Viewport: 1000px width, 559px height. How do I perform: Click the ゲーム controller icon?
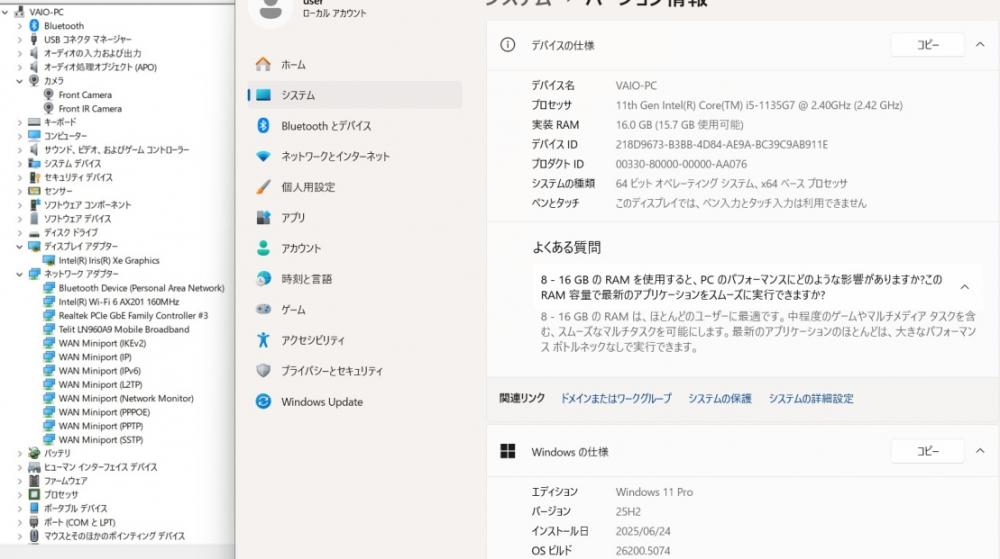pos(263,309)
